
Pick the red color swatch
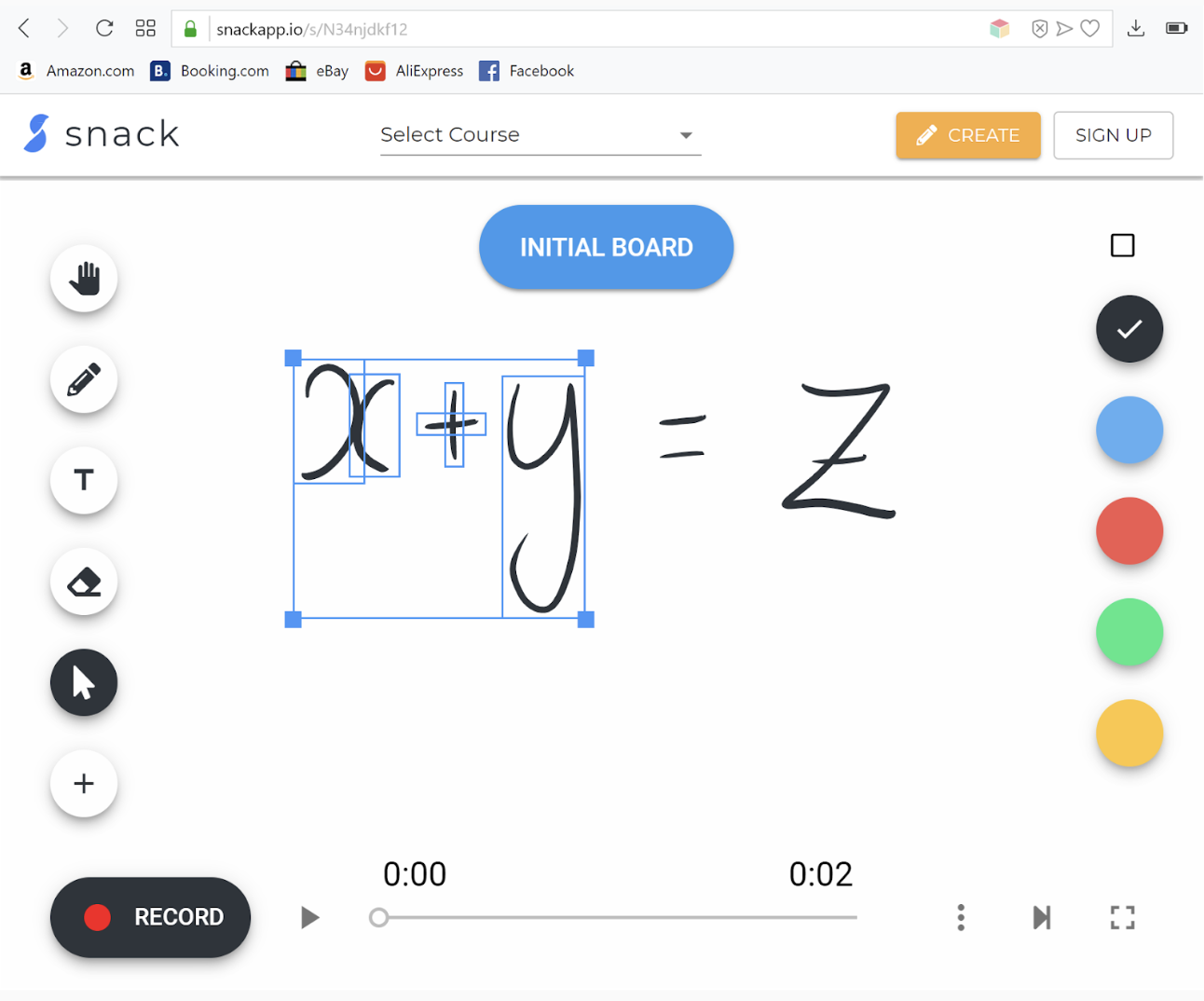1129,531
